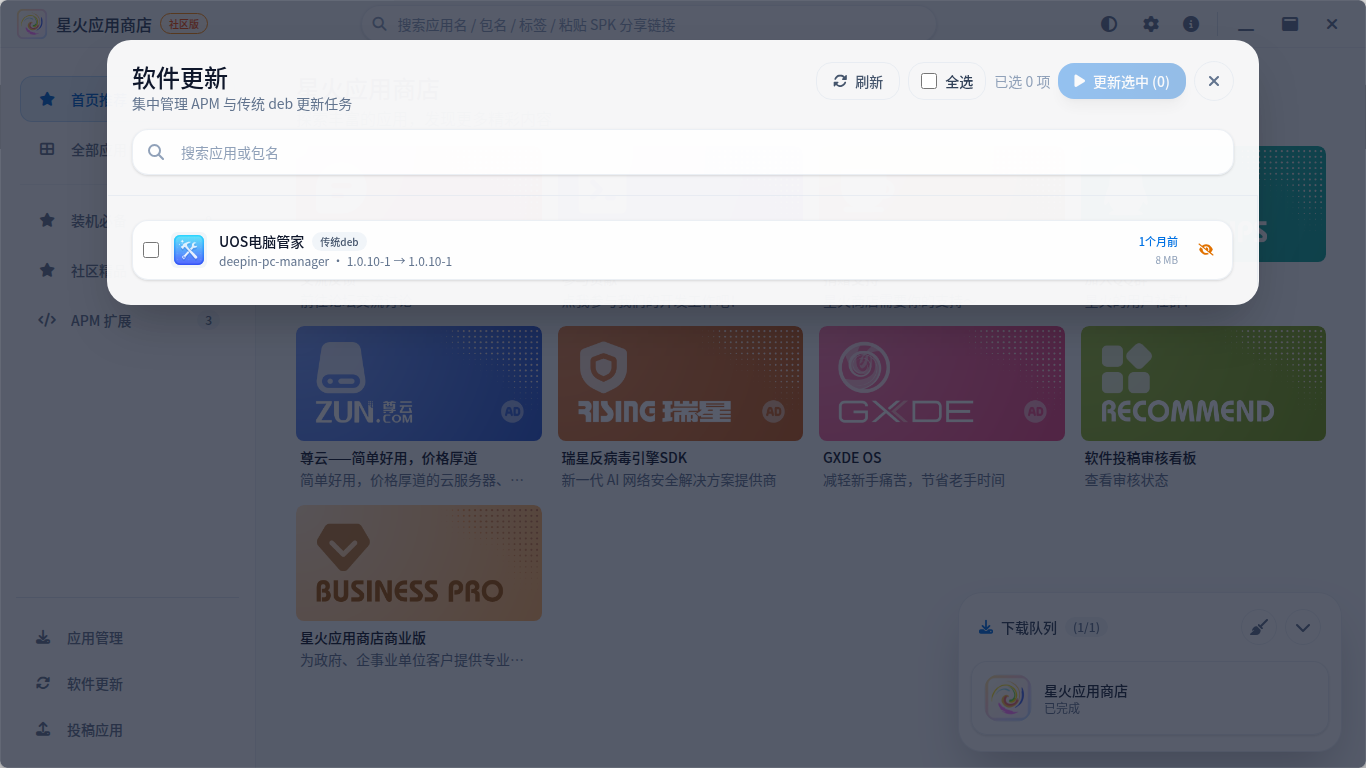Viewport: 1366px width, 768px height.
Task: Click the 社区版 badge in title bar
Action: tap(184, 24)
